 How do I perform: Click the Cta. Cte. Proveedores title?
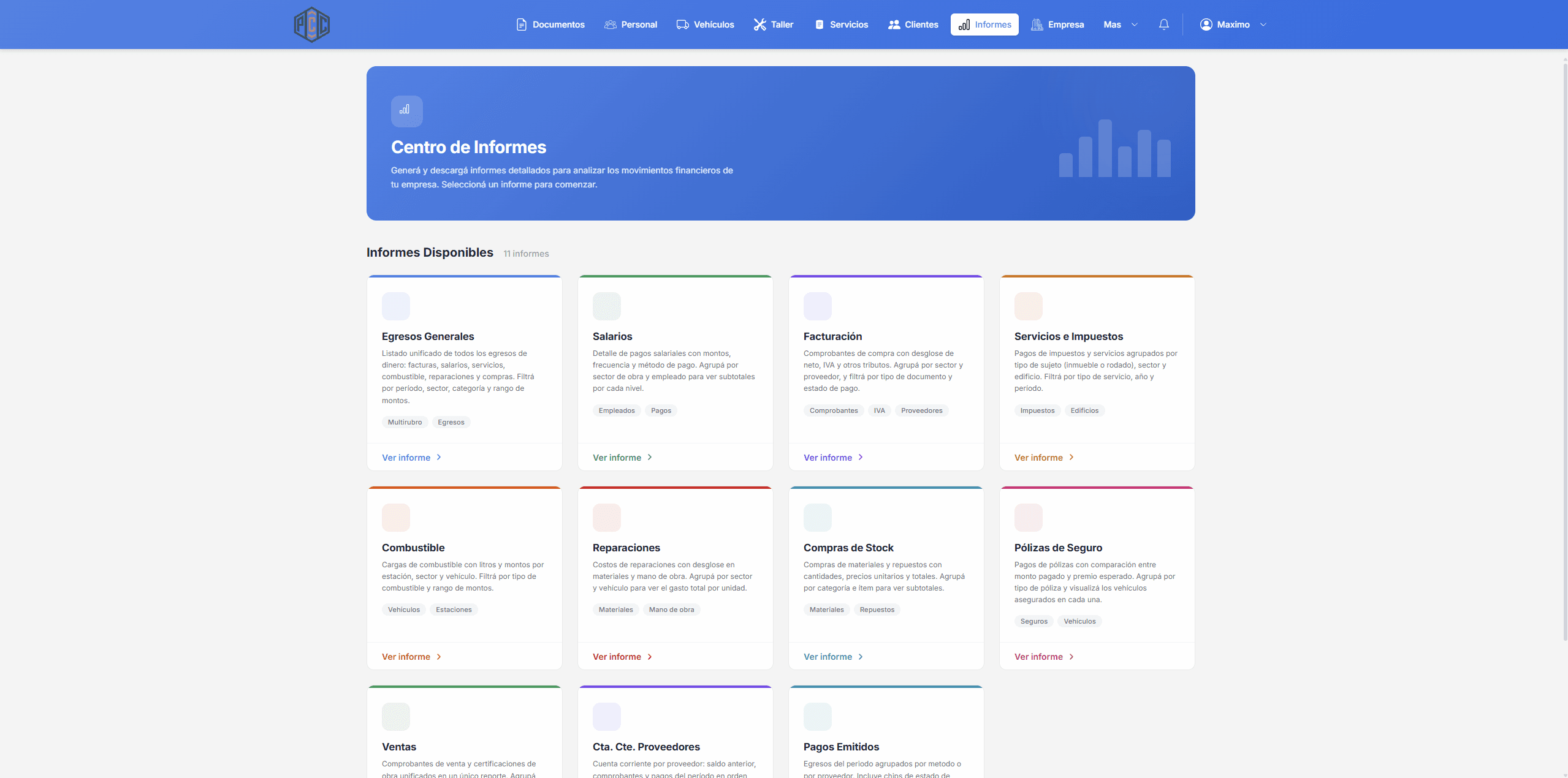(646, 747)
